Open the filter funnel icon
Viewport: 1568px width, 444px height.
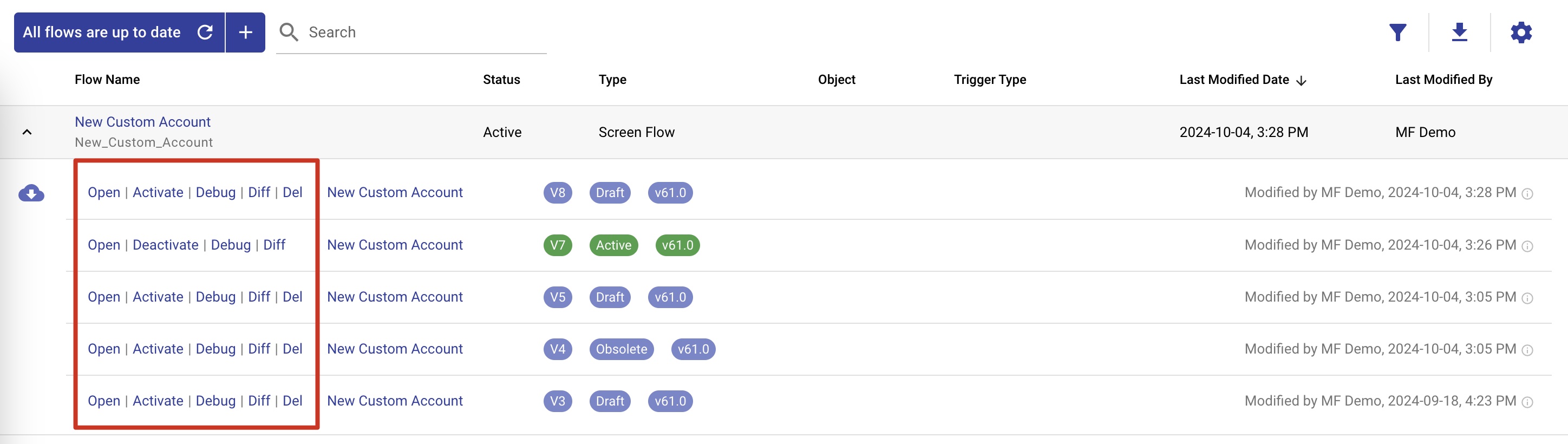pyautogui.click(x=1397, y=32)
